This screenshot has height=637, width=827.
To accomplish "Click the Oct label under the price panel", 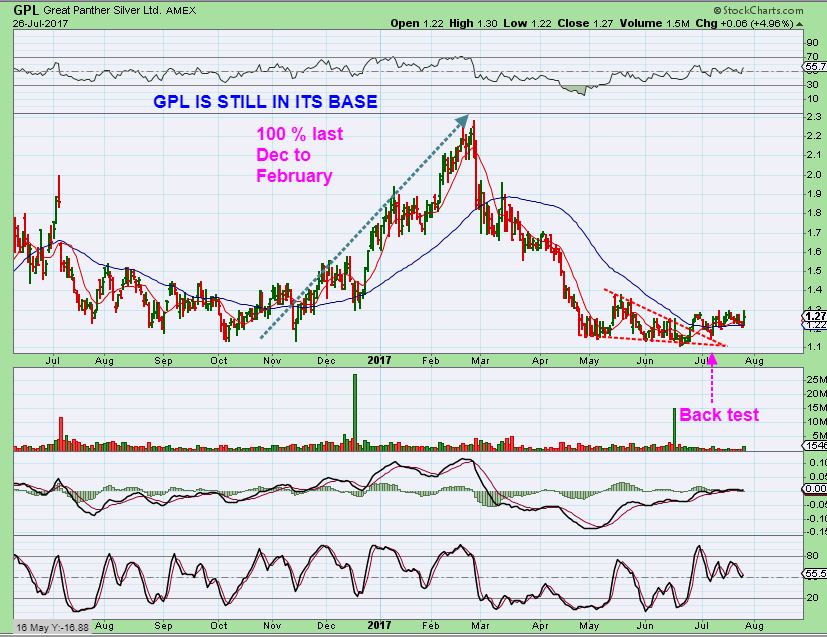I will click(218, 361).
